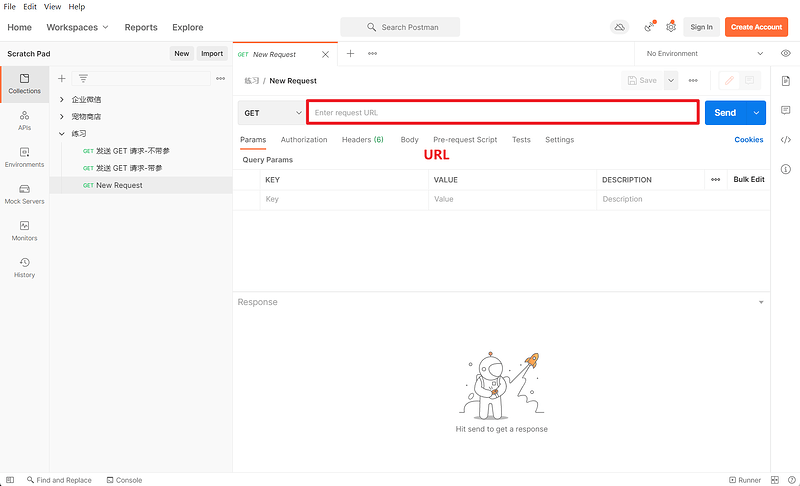Collapse the 练习 collection
The image size is (800, 486).
(62, 134)
